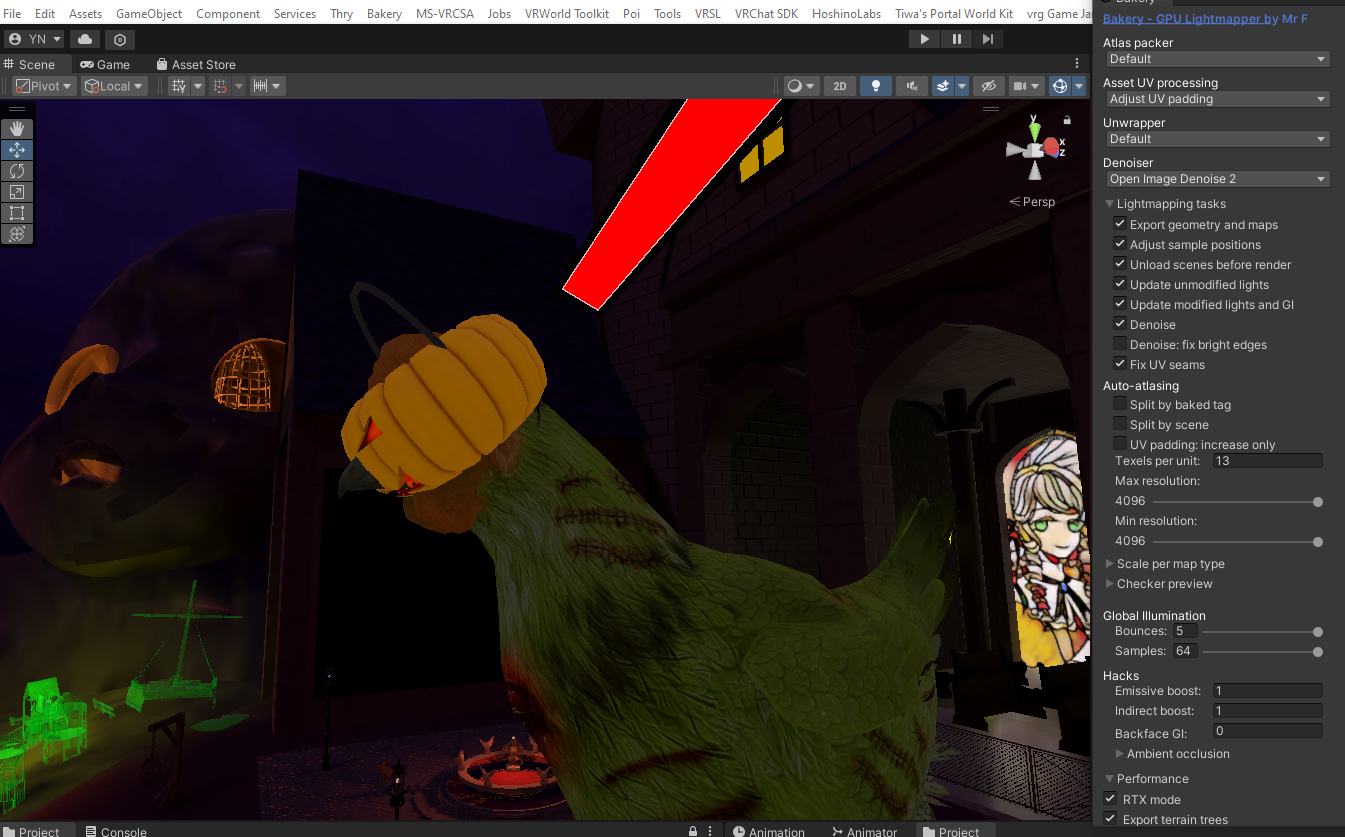This screenshot has width=1345, height=837.
Task: Toggle Fix UV seams checkbox
Action: tap(1120, 364)
